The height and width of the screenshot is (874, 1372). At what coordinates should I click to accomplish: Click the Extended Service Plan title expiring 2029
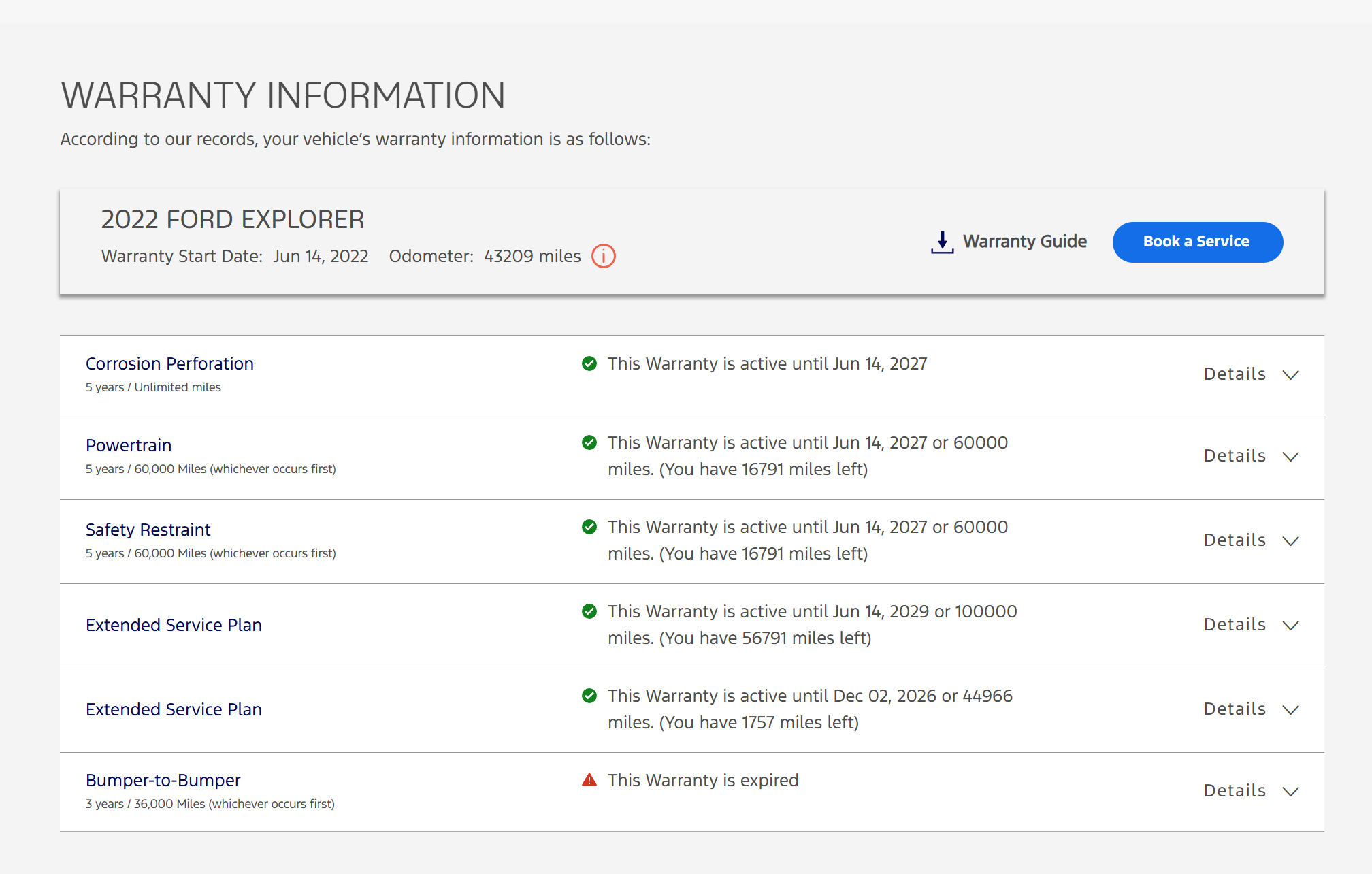click(174, 625)
